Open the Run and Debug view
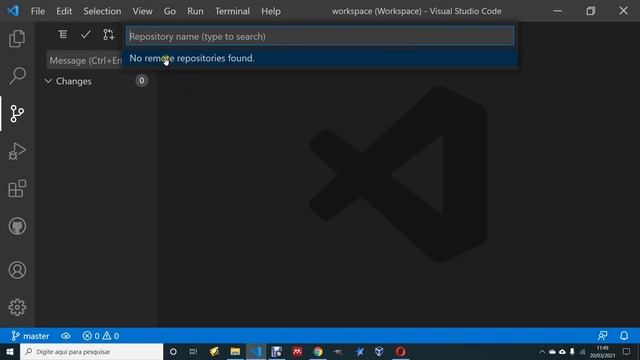Image resolution: width=640 pixels, height=360 pixels. pyautogui.click(x=17, y=151)
